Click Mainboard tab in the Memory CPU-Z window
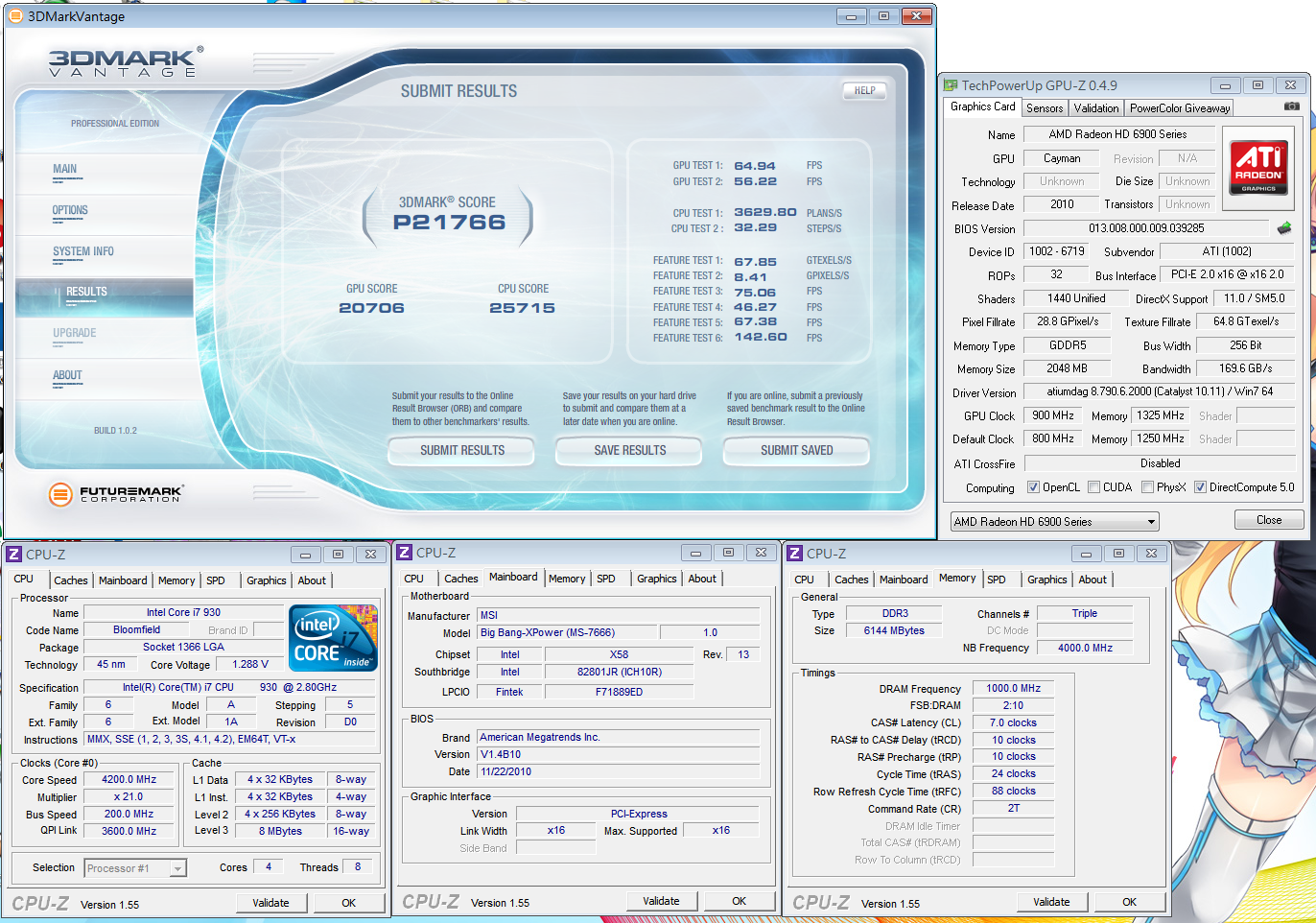Image resolution: width=1316 pixels, height=923 pixels. click(904, 580)
